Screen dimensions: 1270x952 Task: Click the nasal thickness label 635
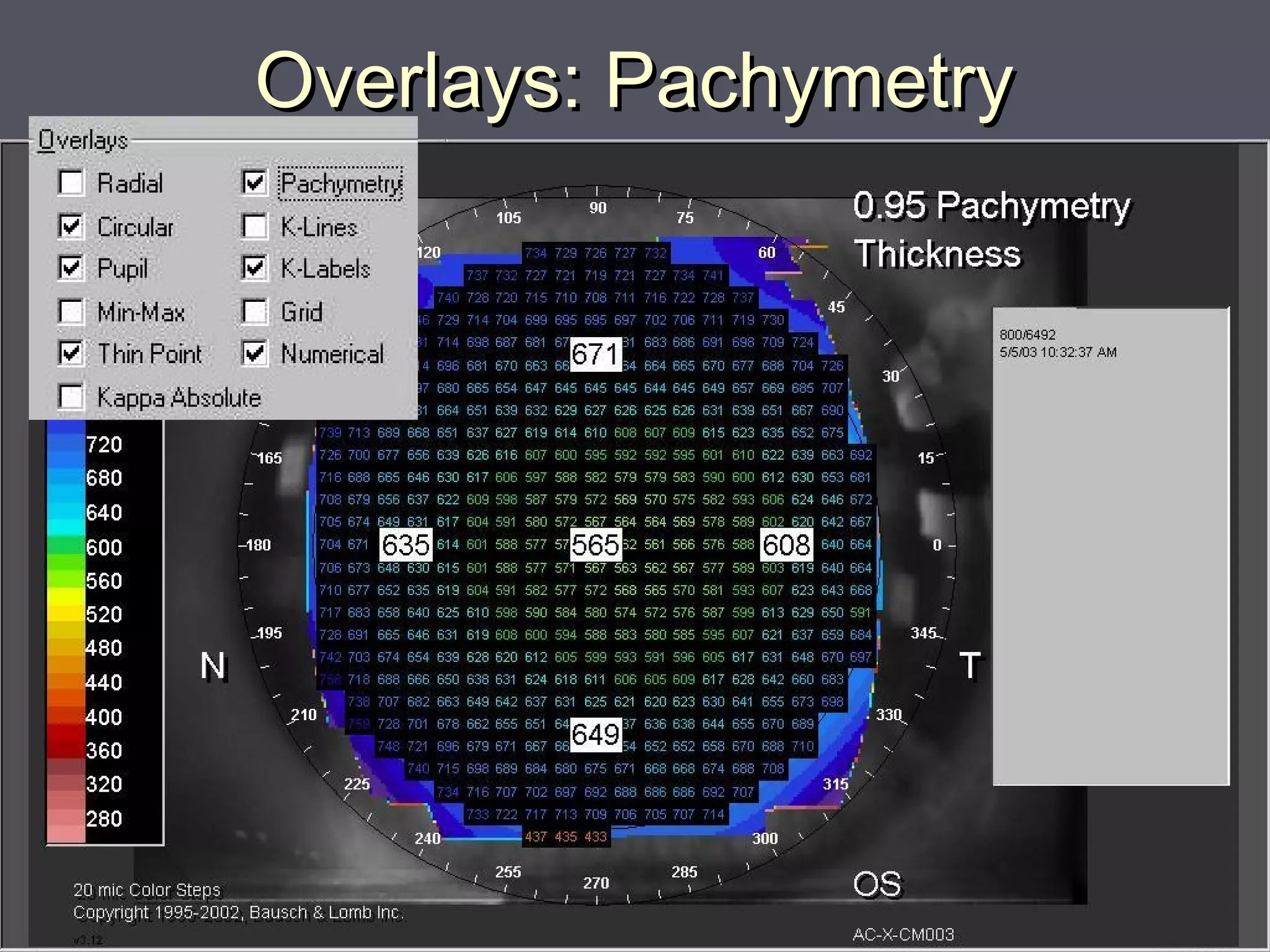(x=406, y=545)
